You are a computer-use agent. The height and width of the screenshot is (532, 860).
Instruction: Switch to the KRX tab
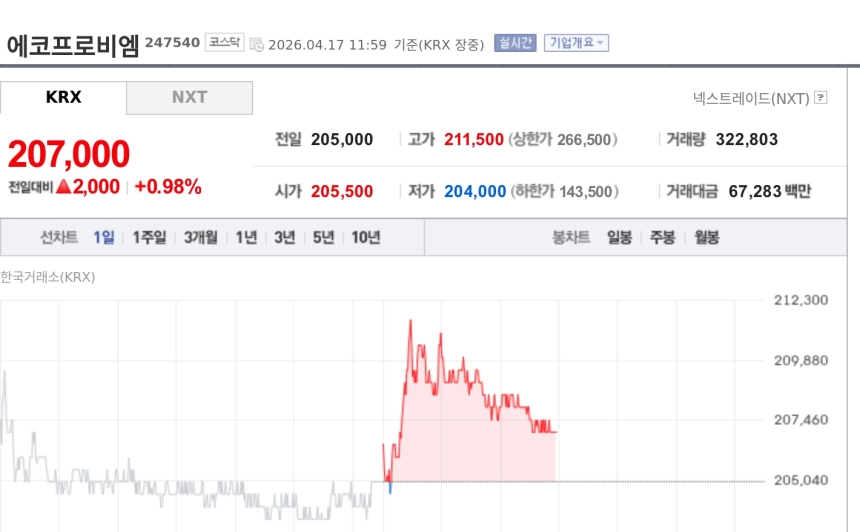click(64, 98)
